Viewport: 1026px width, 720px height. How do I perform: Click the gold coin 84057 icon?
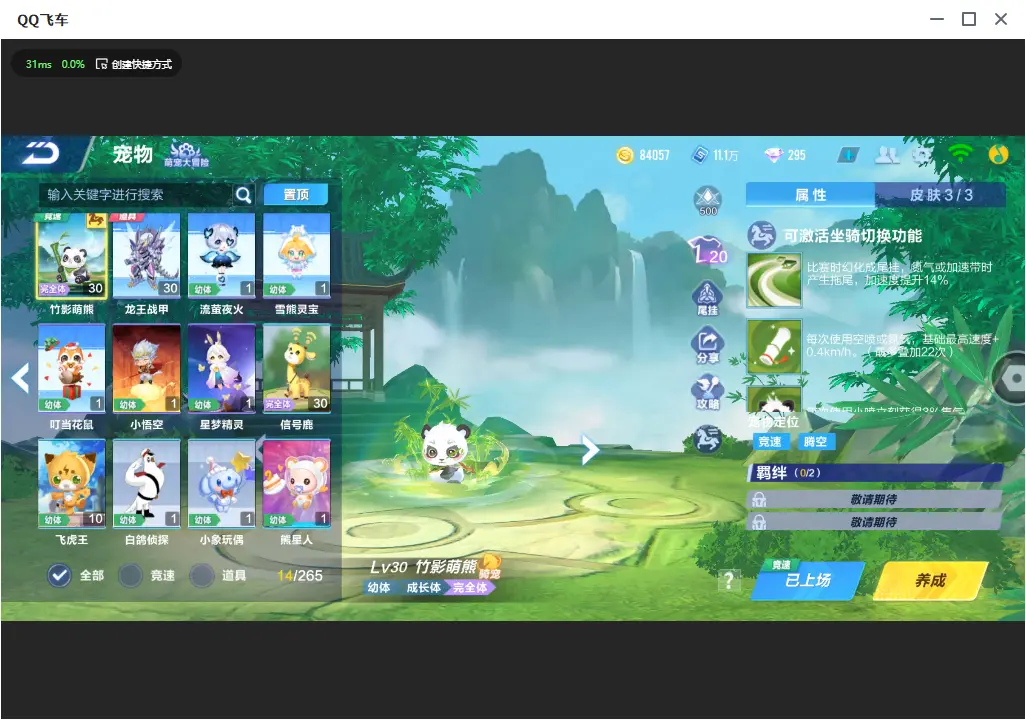click(x=625, y=155)
